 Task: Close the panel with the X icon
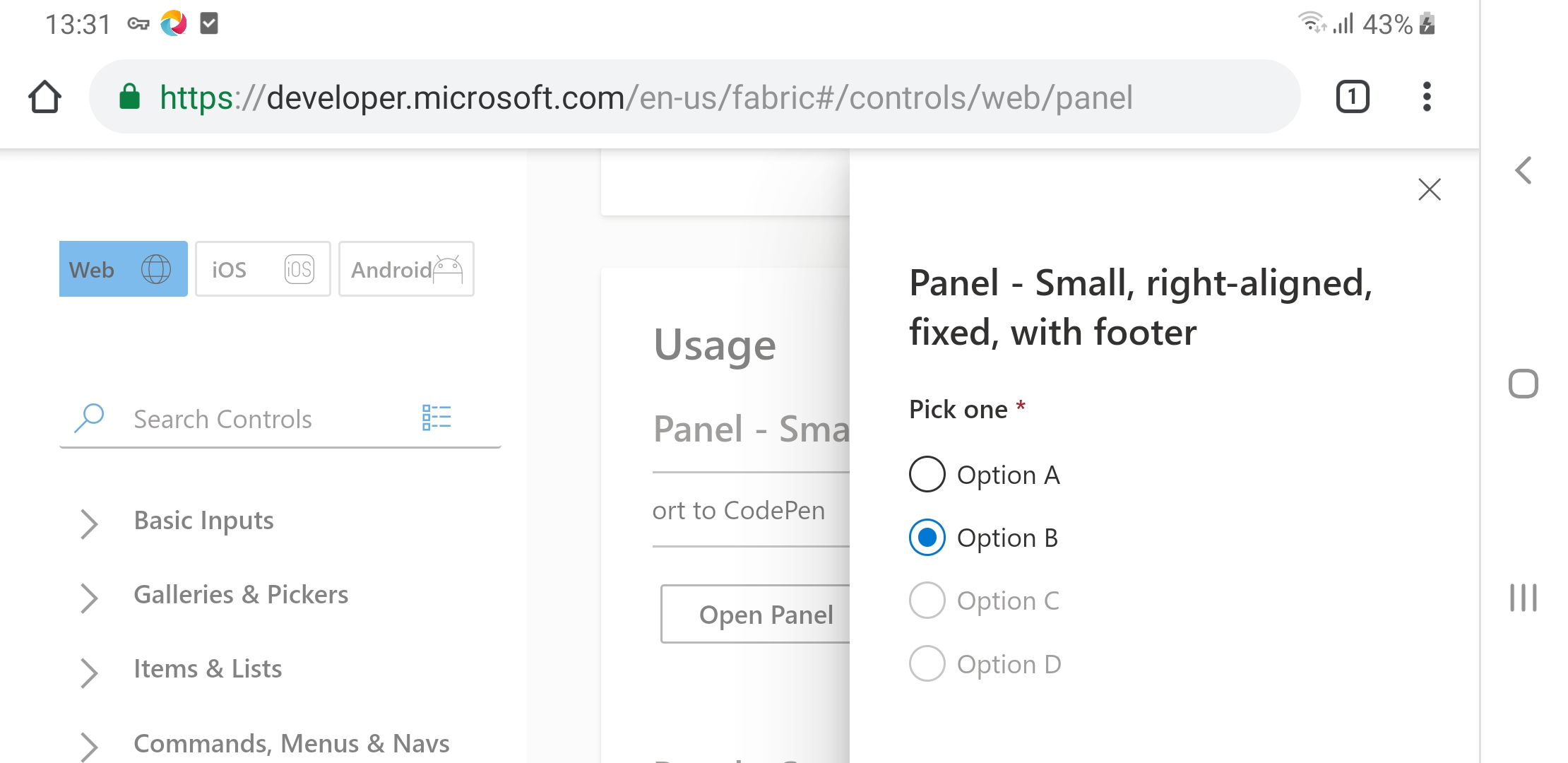[1429, 189]
